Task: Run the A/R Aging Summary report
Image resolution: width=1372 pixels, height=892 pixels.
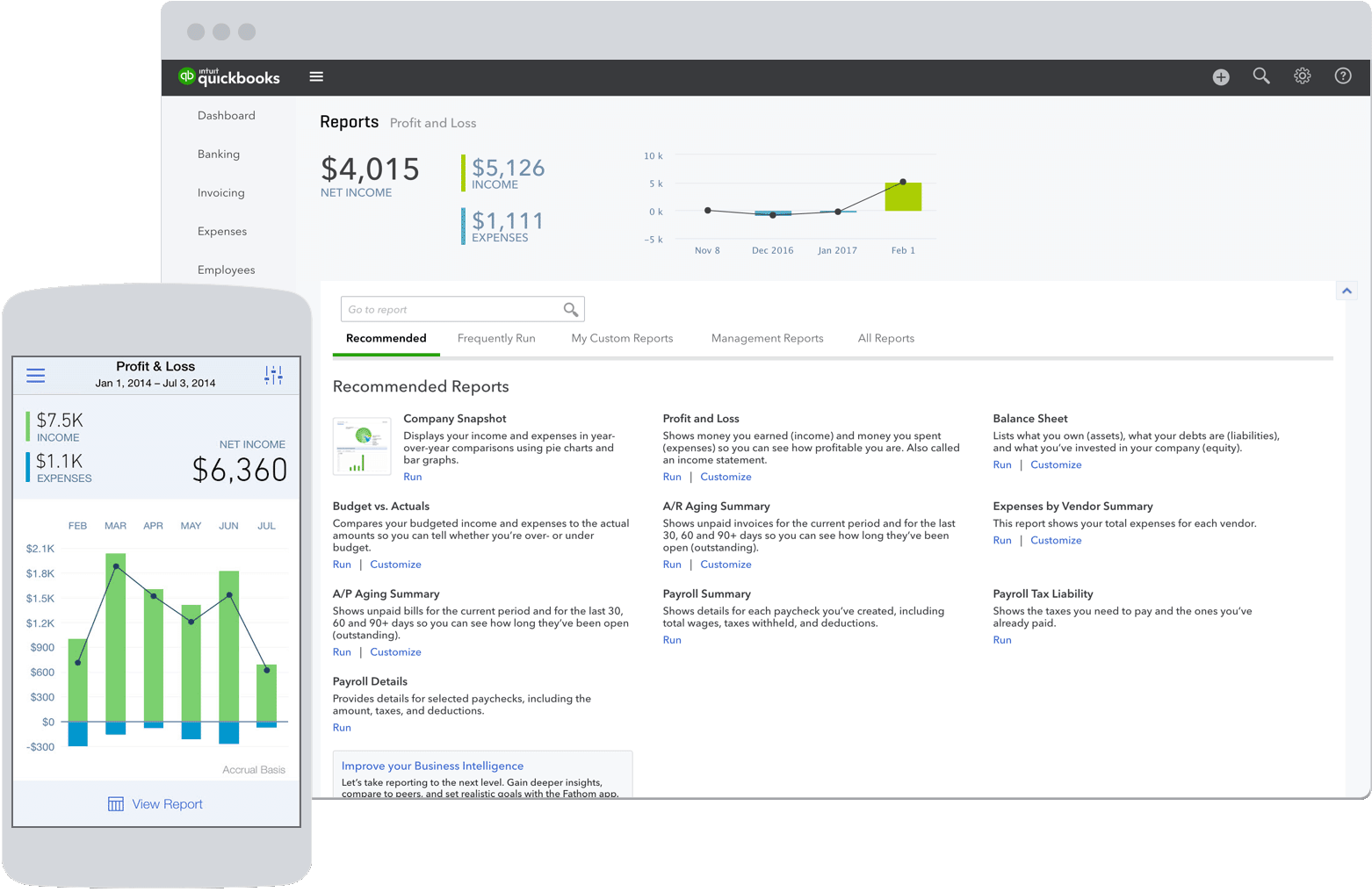Action: click(672, 565)
